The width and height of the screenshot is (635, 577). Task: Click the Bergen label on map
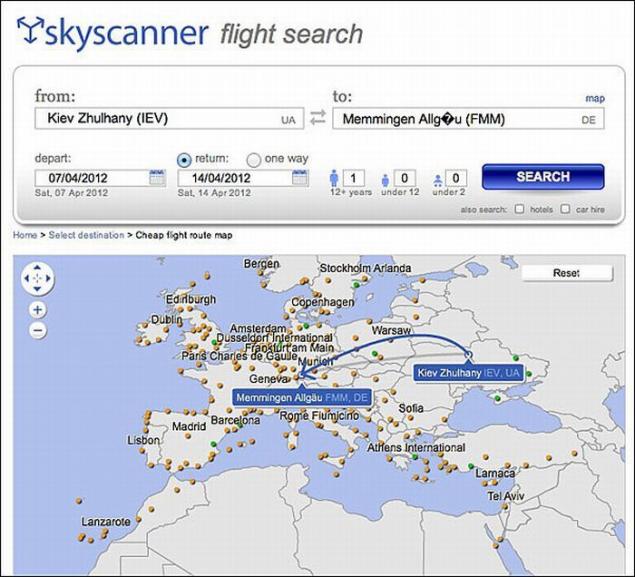(261, 264)
